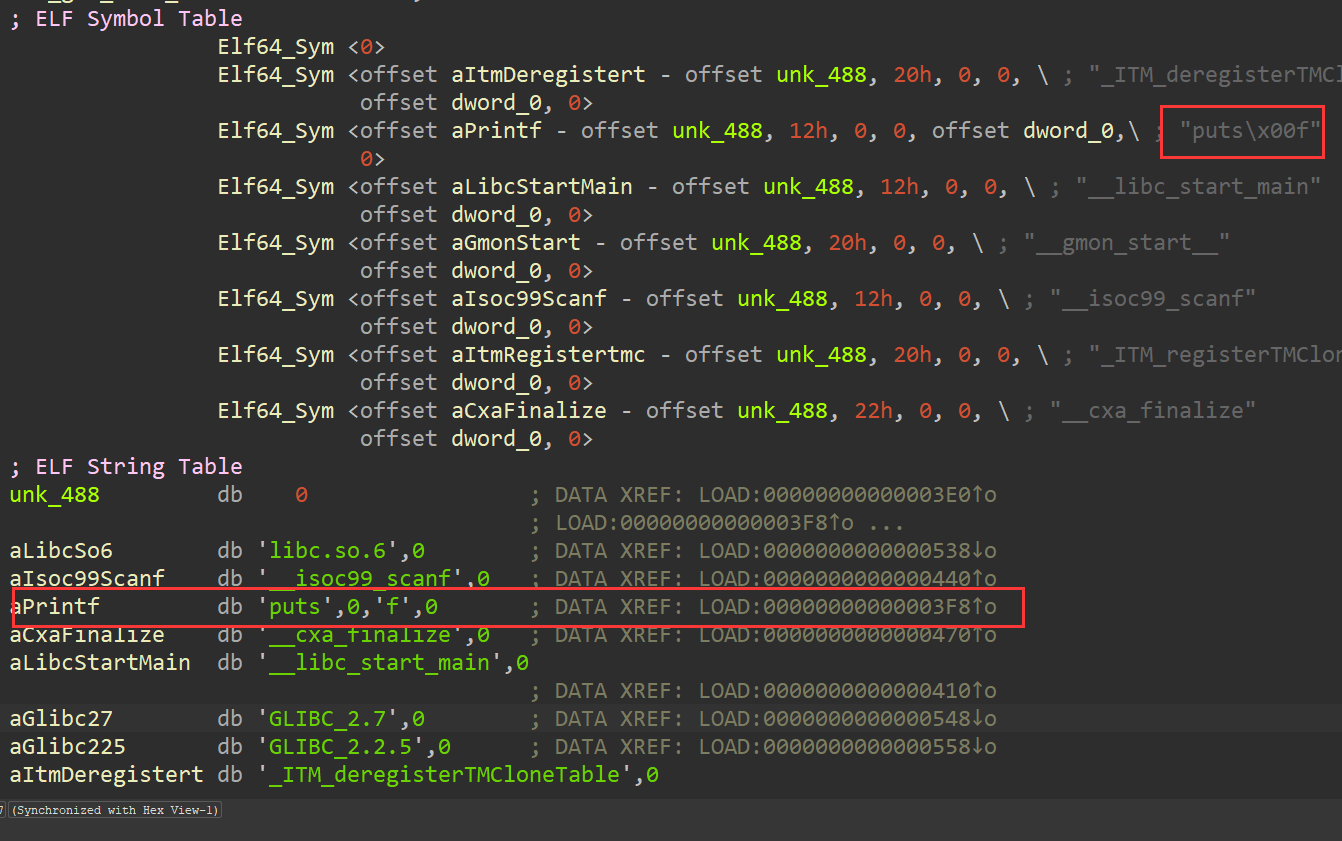Follow xref LOAD:0000000000000538 on aLibcSo6 row
This screenshot has width=1342, height=841.
tap(848, 551)
